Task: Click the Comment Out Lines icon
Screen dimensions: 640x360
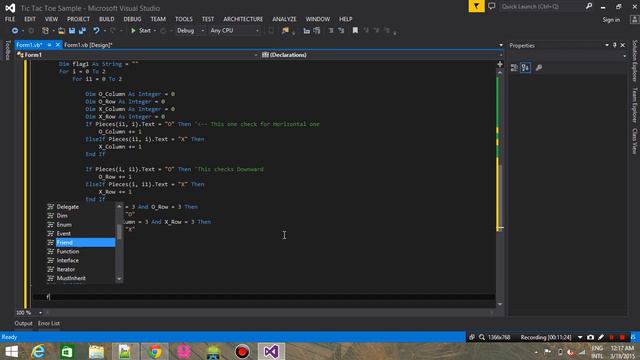Action: [307, 31]
